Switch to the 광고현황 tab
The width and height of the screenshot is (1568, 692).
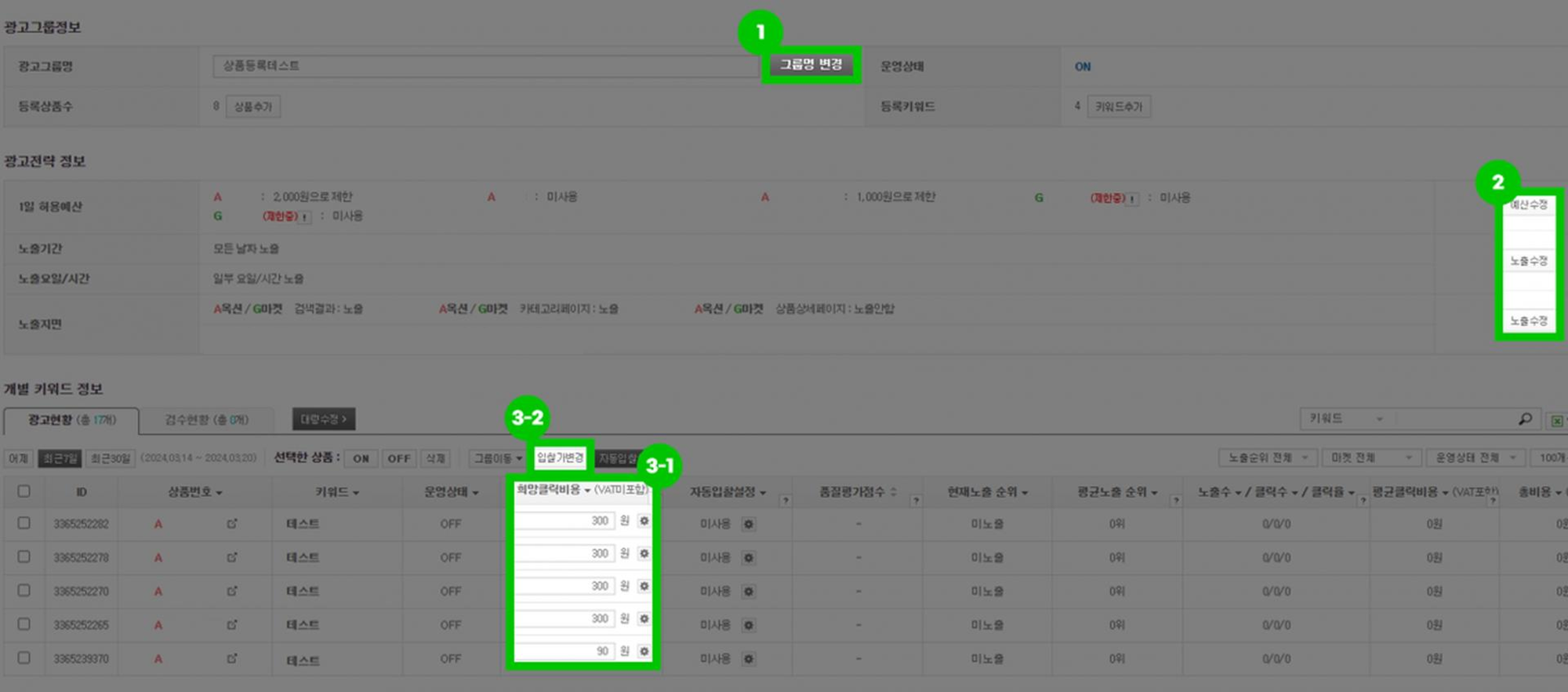[x=71, y=420]
